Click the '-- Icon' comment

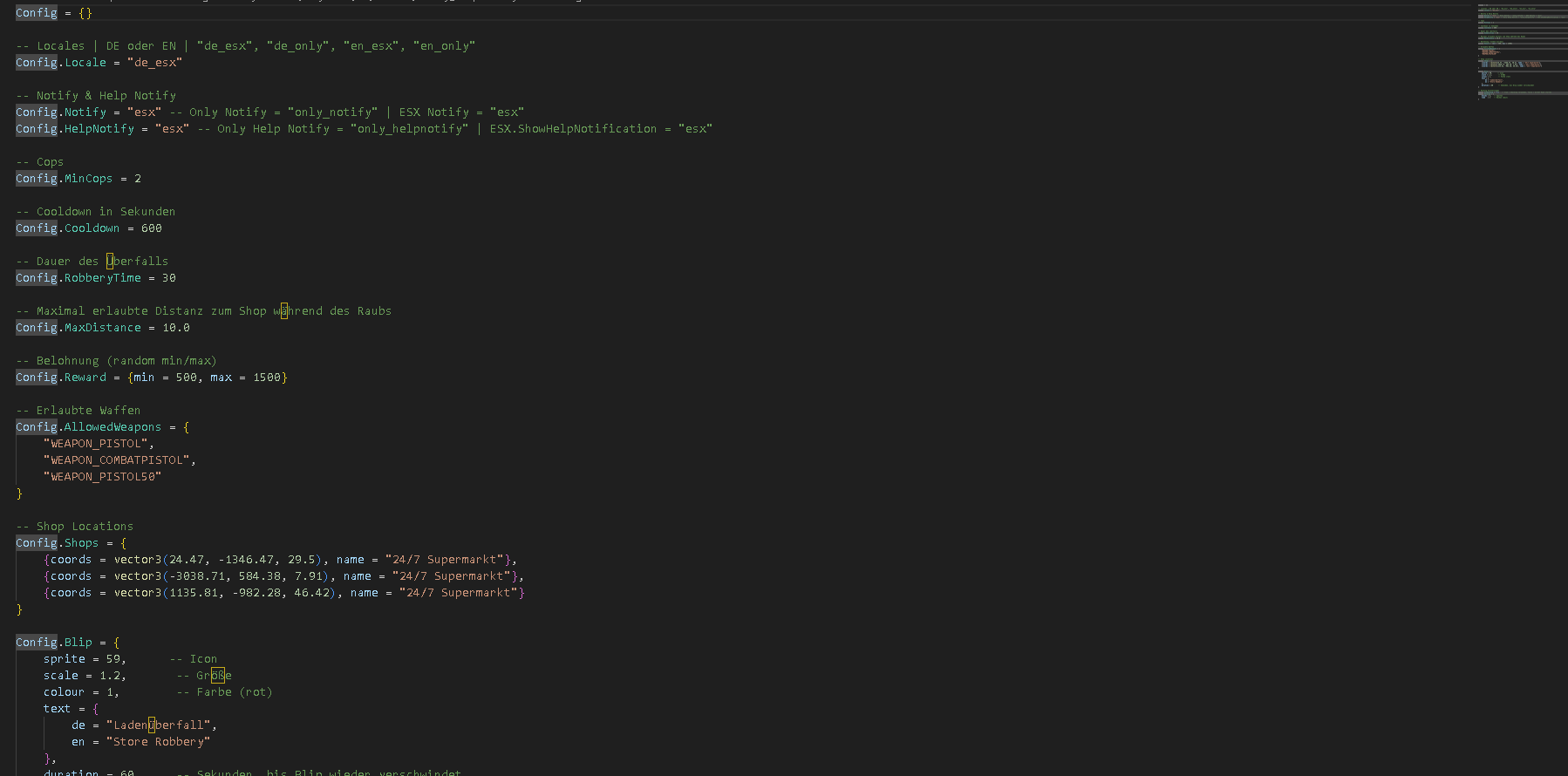point(194,659)
